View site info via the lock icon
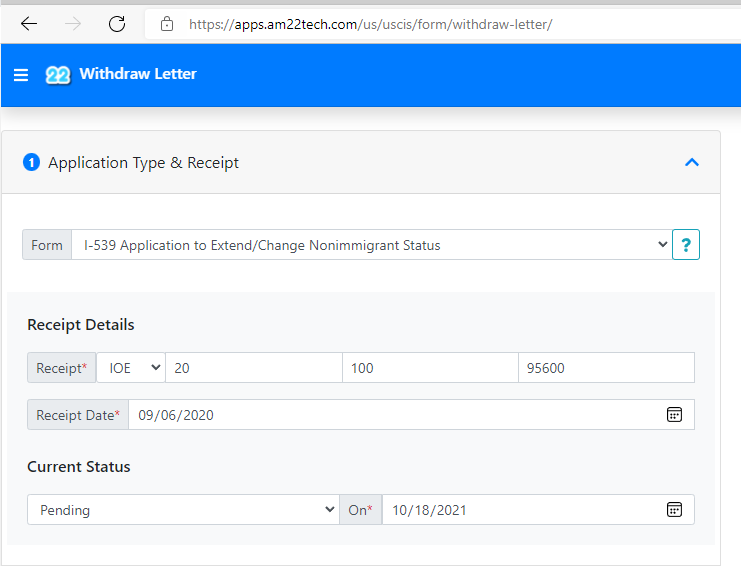Image resolution: width=741 pixels, height=566 pixels. (167, 24)
